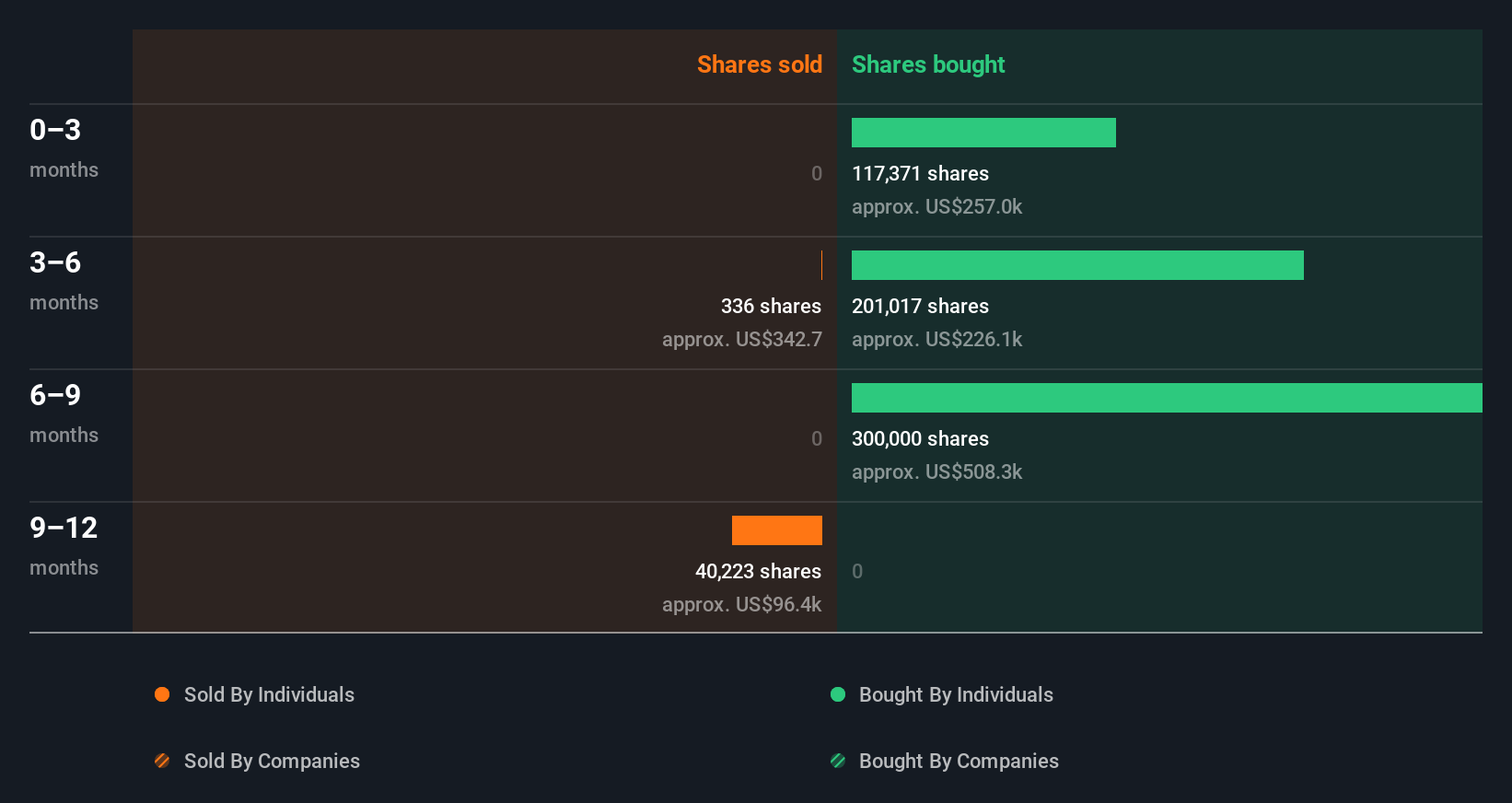
Task: Click the approx. US$508.3k value
Action: click(x=936, y=471)
